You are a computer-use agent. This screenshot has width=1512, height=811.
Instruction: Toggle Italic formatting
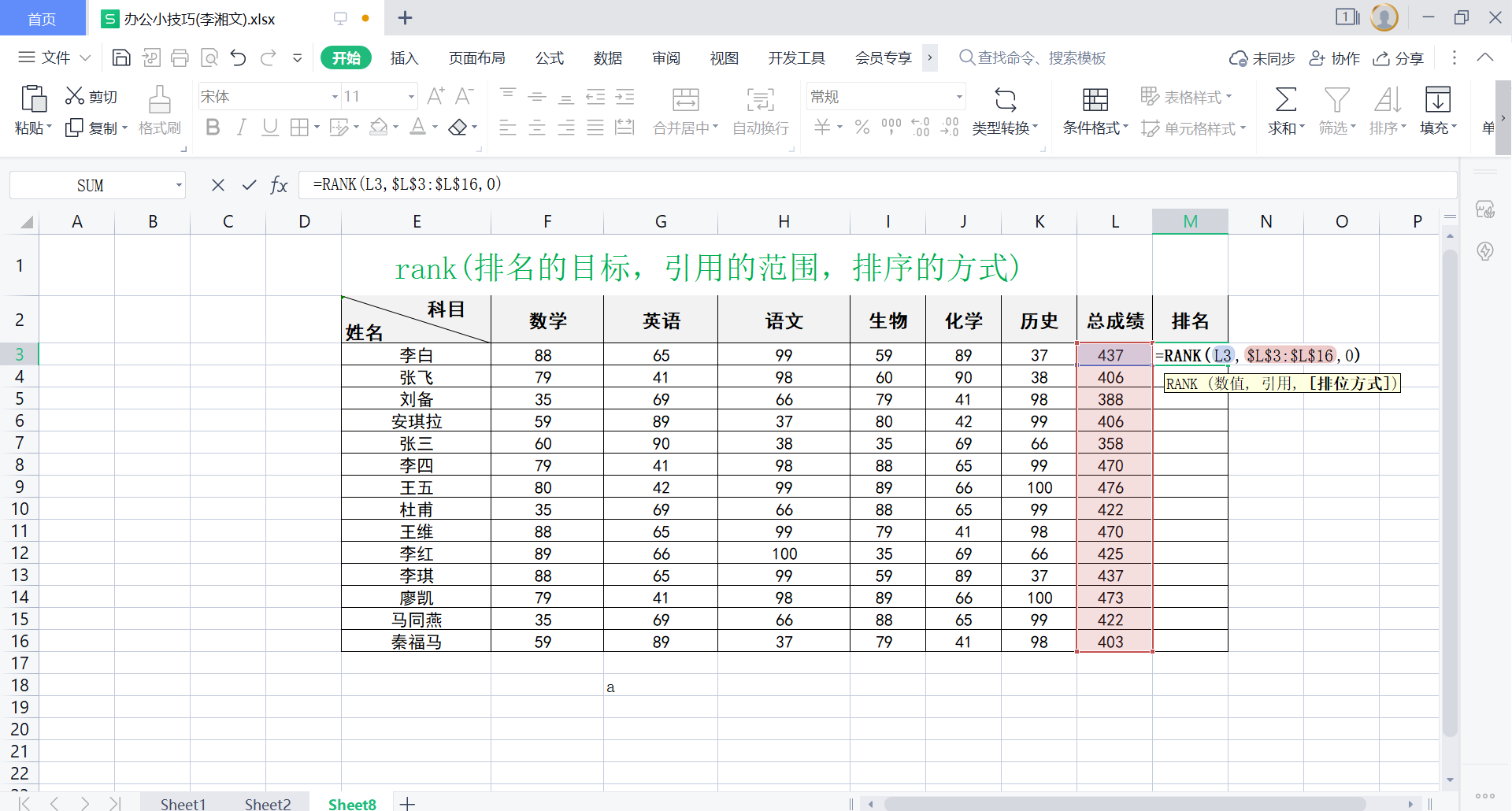242,128
